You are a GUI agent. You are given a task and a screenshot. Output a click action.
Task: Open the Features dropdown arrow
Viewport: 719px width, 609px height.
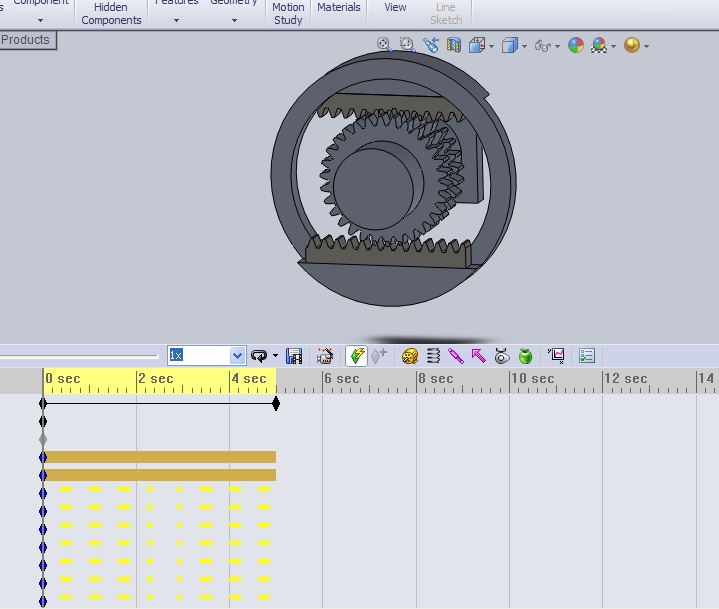176,21
